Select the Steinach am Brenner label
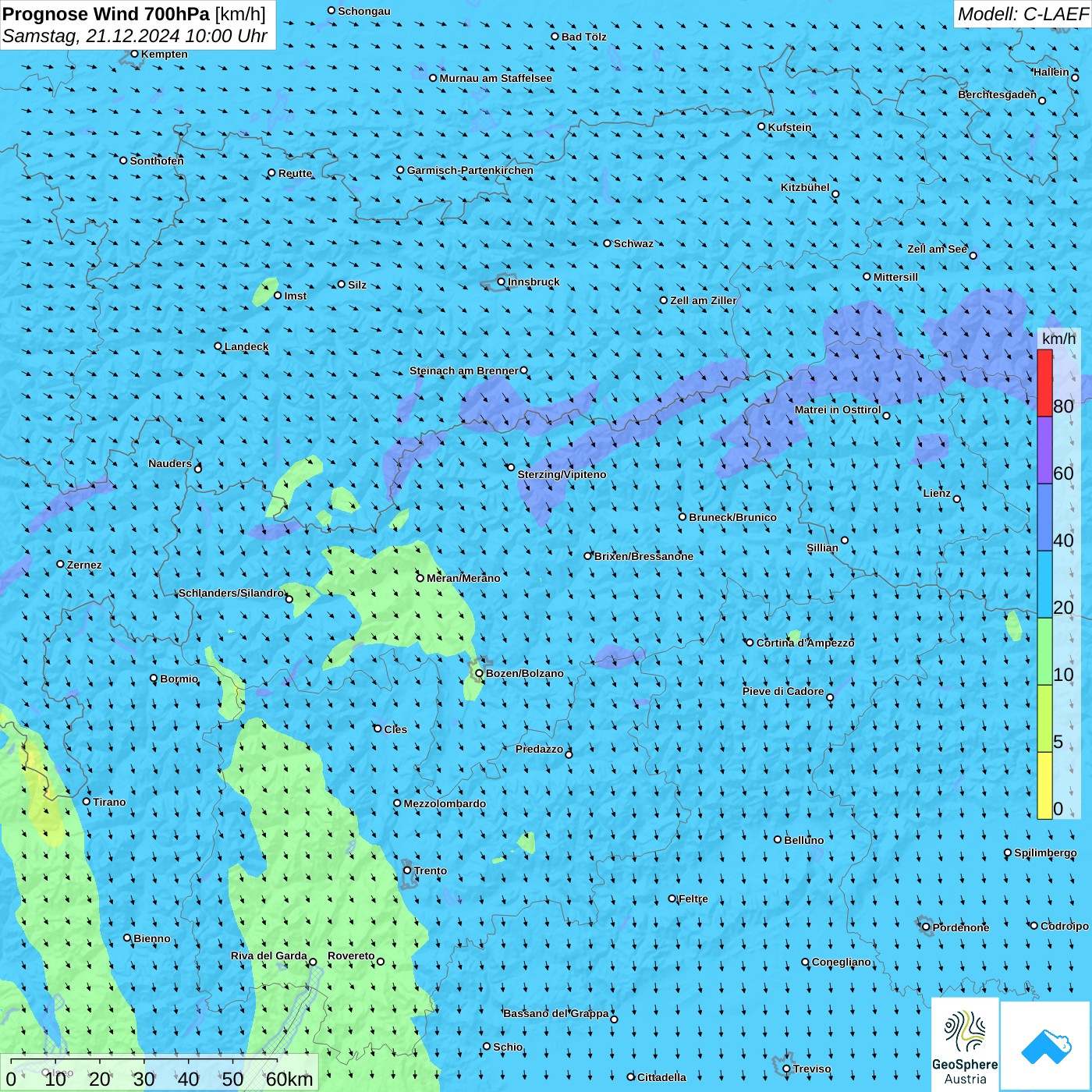 pyautogui.click(x=464, y=370)
